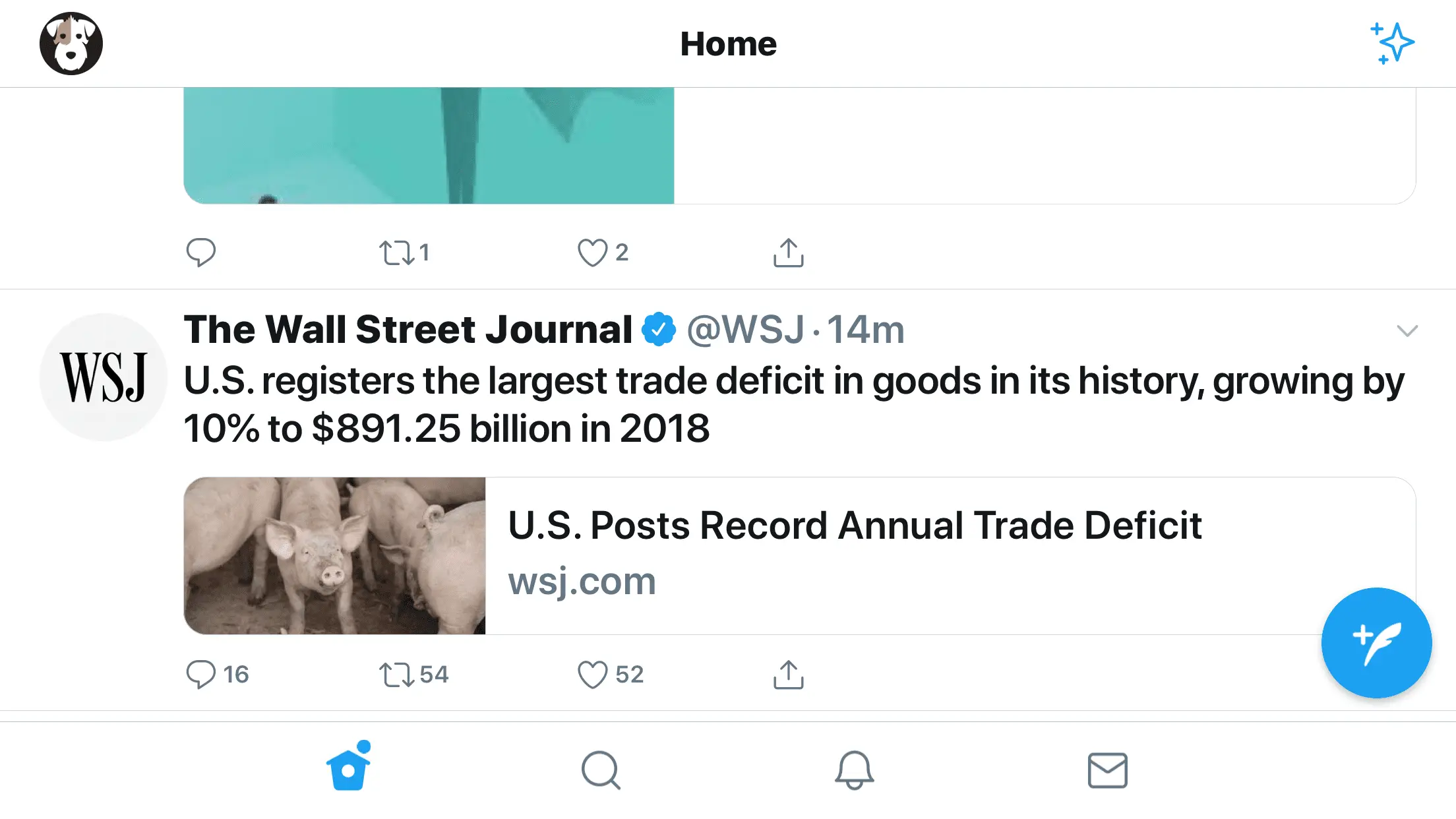Viewport: 1456px width, 819px height.
Task: Switch to the Home tab
Action: tap(349, 769)
